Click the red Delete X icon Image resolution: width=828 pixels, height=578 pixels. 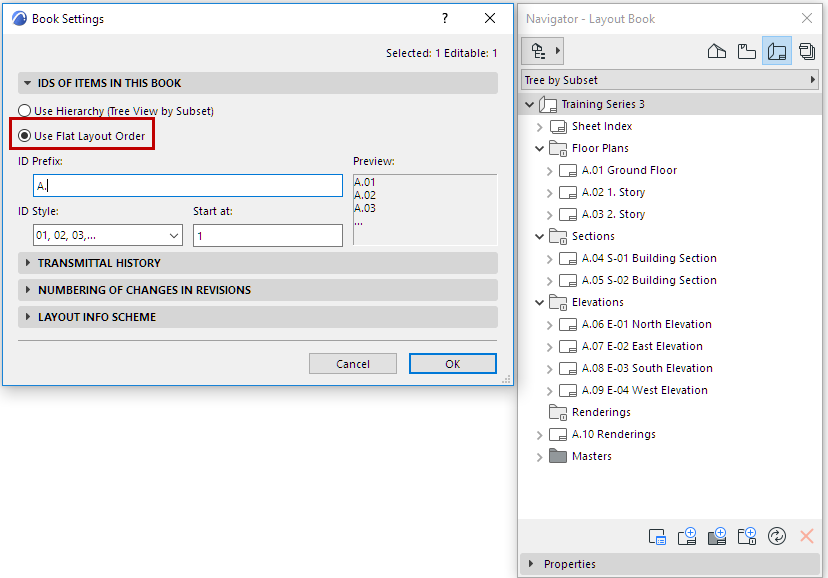click(x=806, y=537)
